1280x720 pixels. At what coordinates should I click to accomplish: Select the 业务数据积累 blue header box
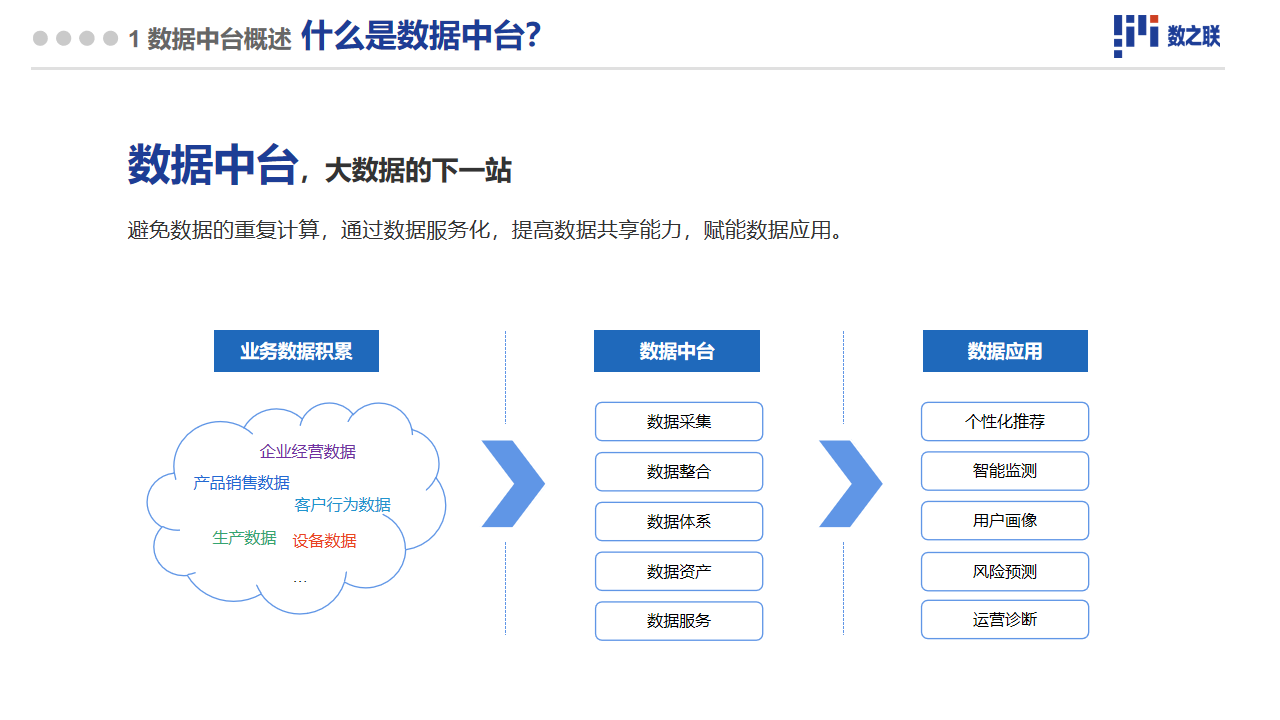(x=296, y=351)
